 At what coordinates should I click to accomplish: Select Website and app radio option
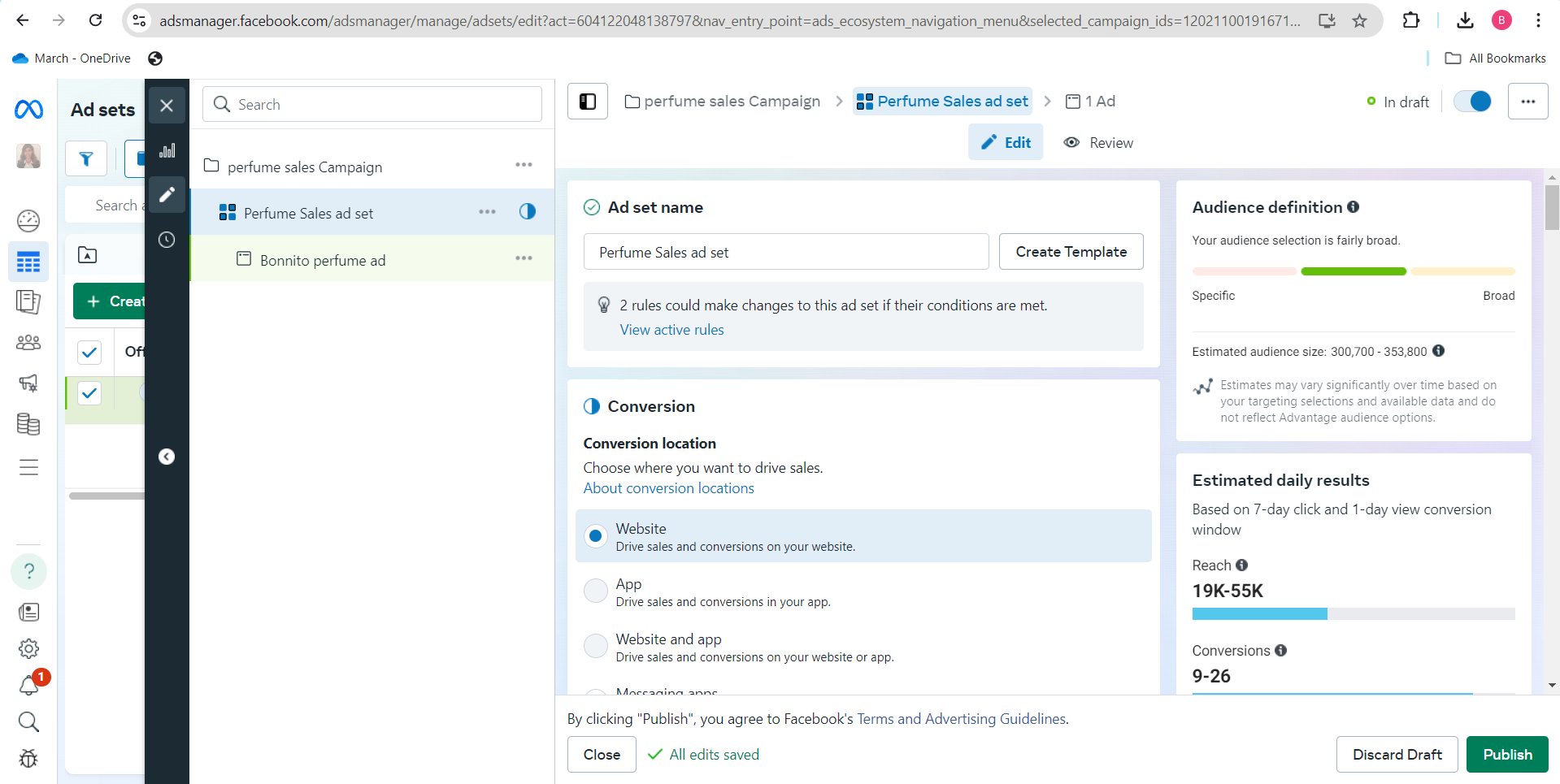point(596,646)
